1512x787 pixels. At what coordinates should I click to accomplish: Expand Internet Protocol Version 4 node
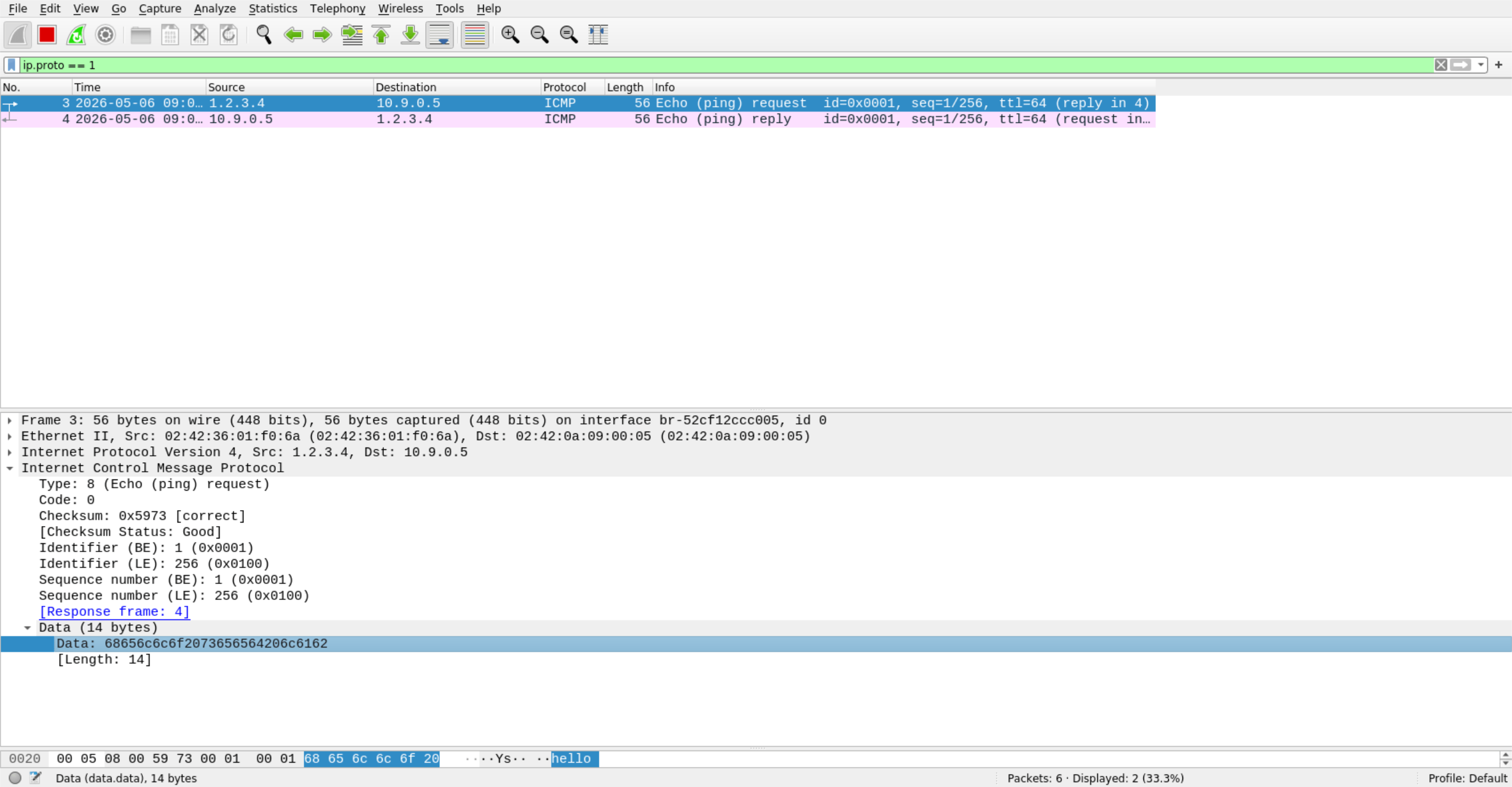point(9,452)
